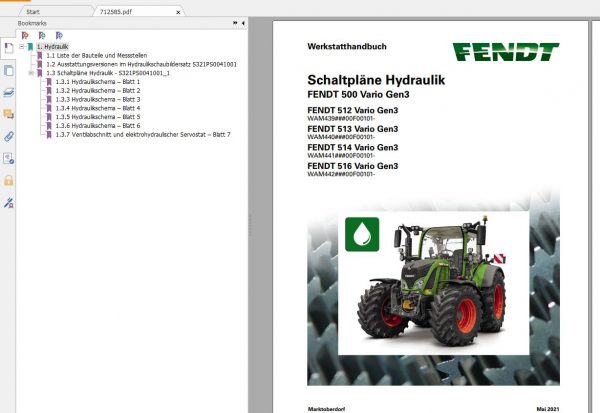Image resolution: width=600 pixels, height=413 pixels.
Task: Click the Werkstatthandbuch heading on the page
Action: pos(347,47)
